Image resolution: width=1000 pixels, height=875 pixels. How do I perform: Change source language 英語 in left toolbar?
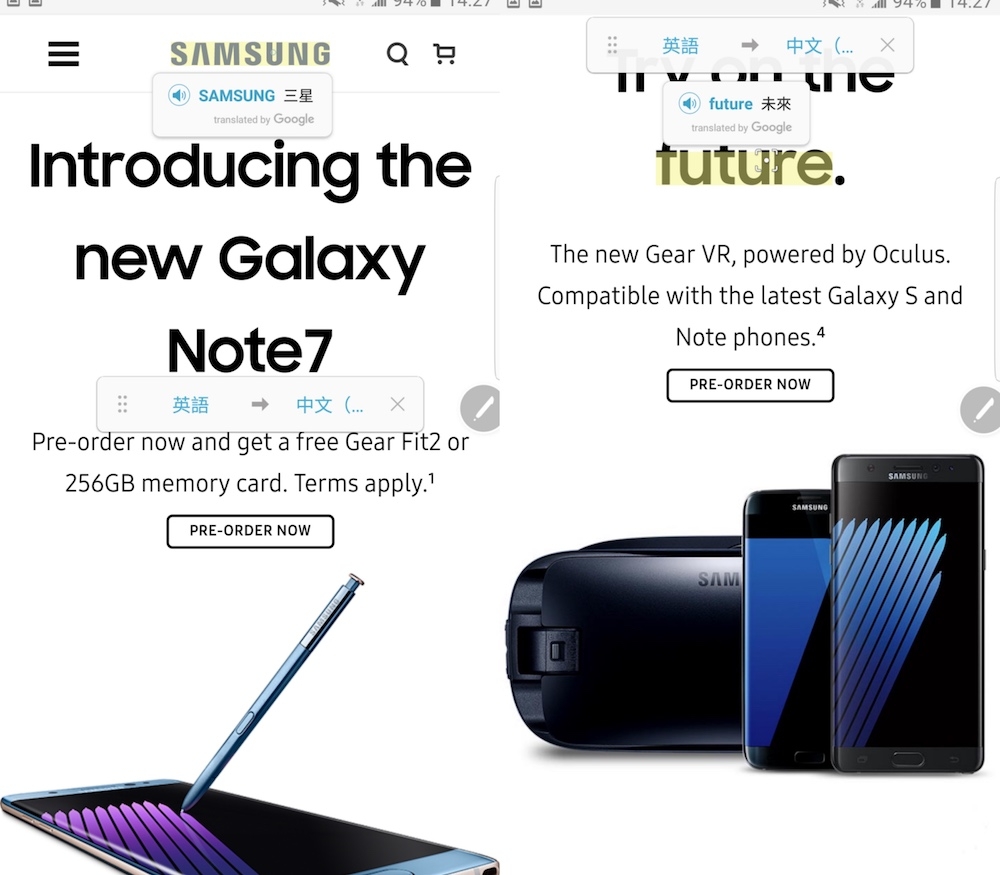point(191,404)
